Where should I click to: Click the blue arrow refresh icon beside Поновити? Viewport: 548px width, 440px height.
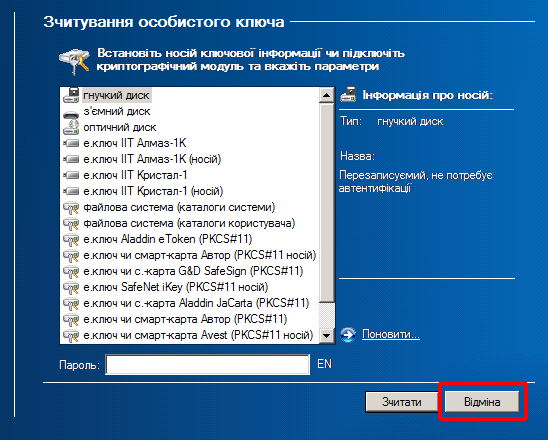pyautogui.click(x=348, y=334)
